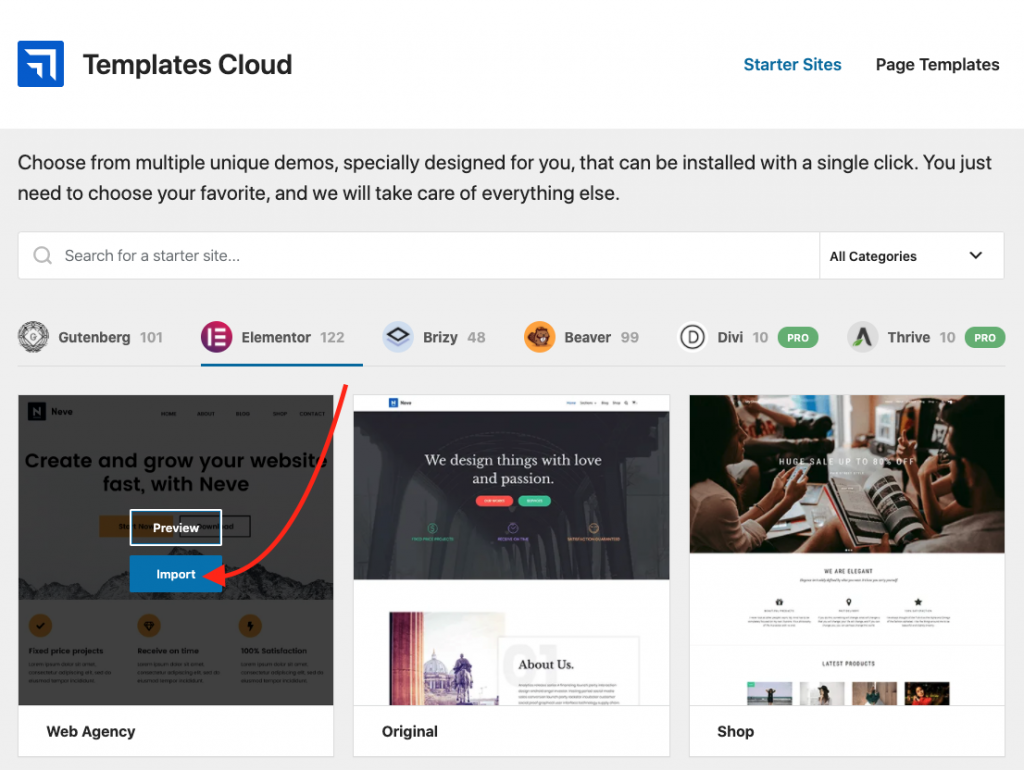Click the Beaver count 99

pos(630,338)
